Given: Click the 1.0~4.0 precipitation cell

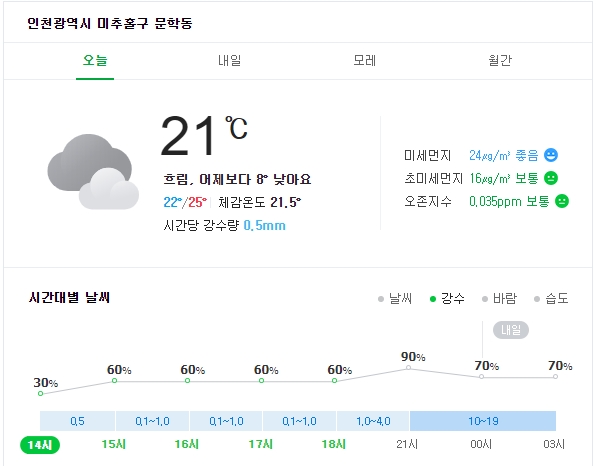Looking at the screenshot, I should 373,421.
